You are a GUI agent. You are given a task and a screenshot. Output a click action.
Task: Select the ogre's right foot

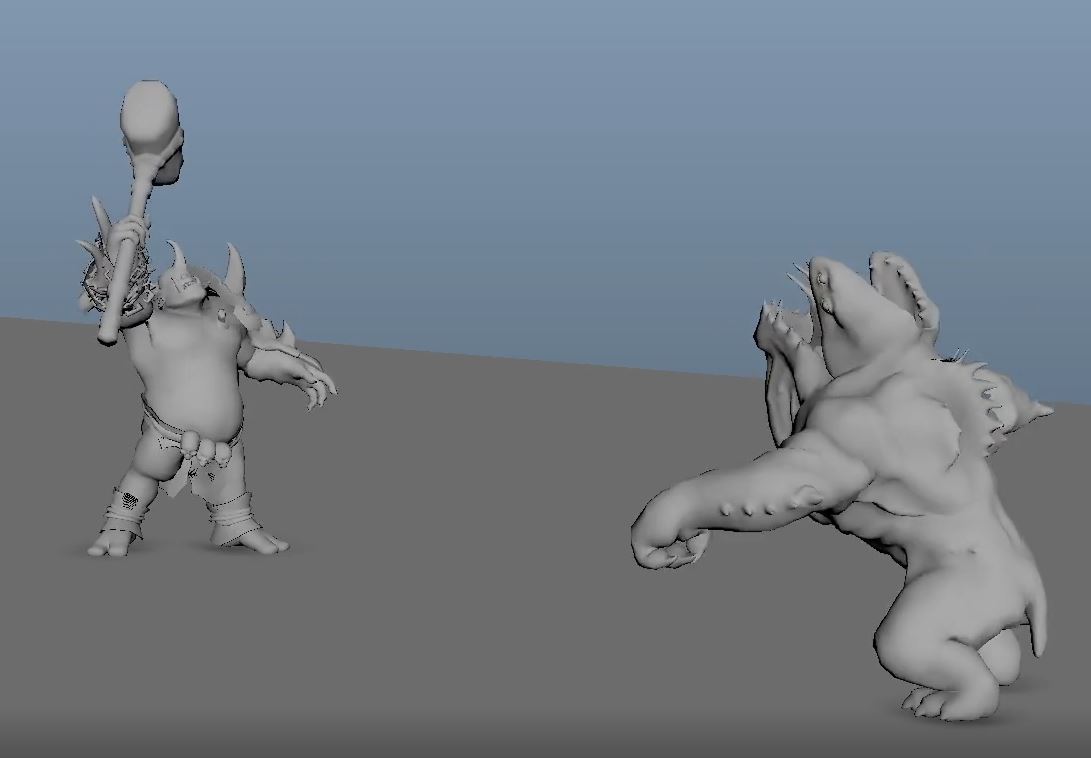click(x=110, y=545)
